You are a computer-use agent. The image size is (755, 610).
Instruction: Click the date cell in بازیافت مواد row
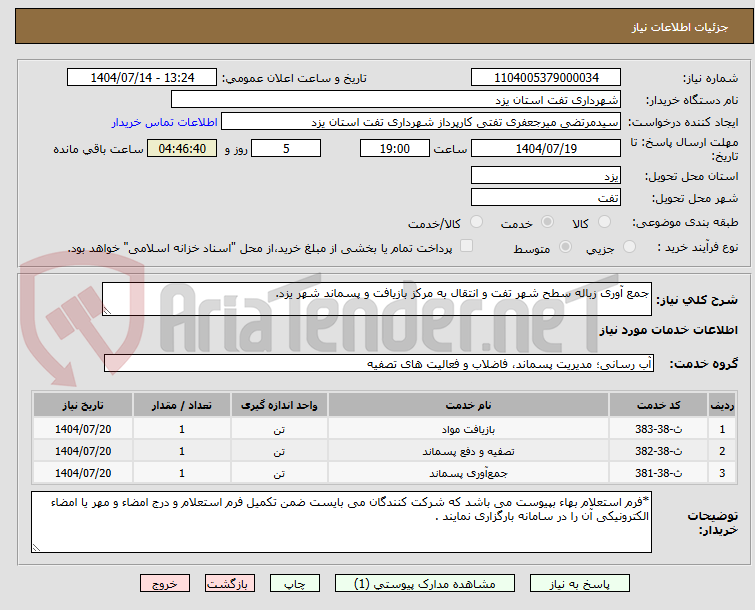83,429
